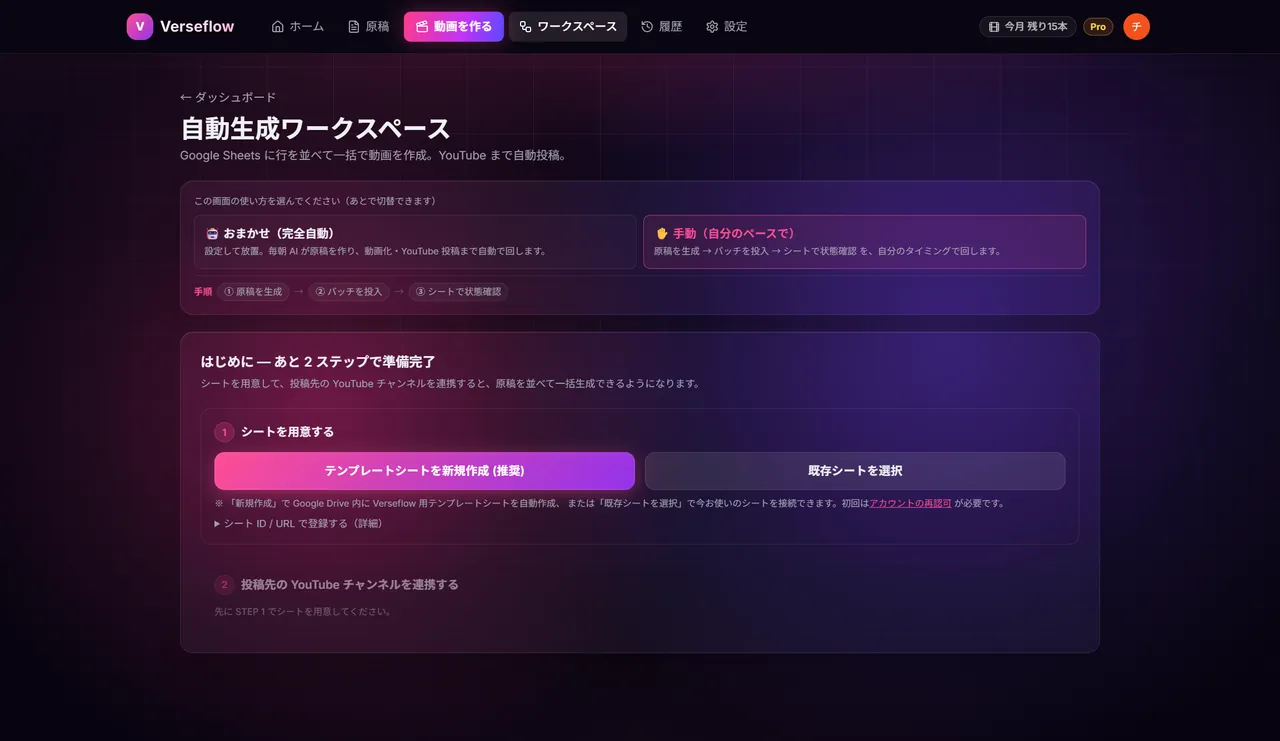This screenshot has width=1280, height=741.
Task: Click the Google Sheets に行を並べて subtitle text
Action: click(374, 156)
